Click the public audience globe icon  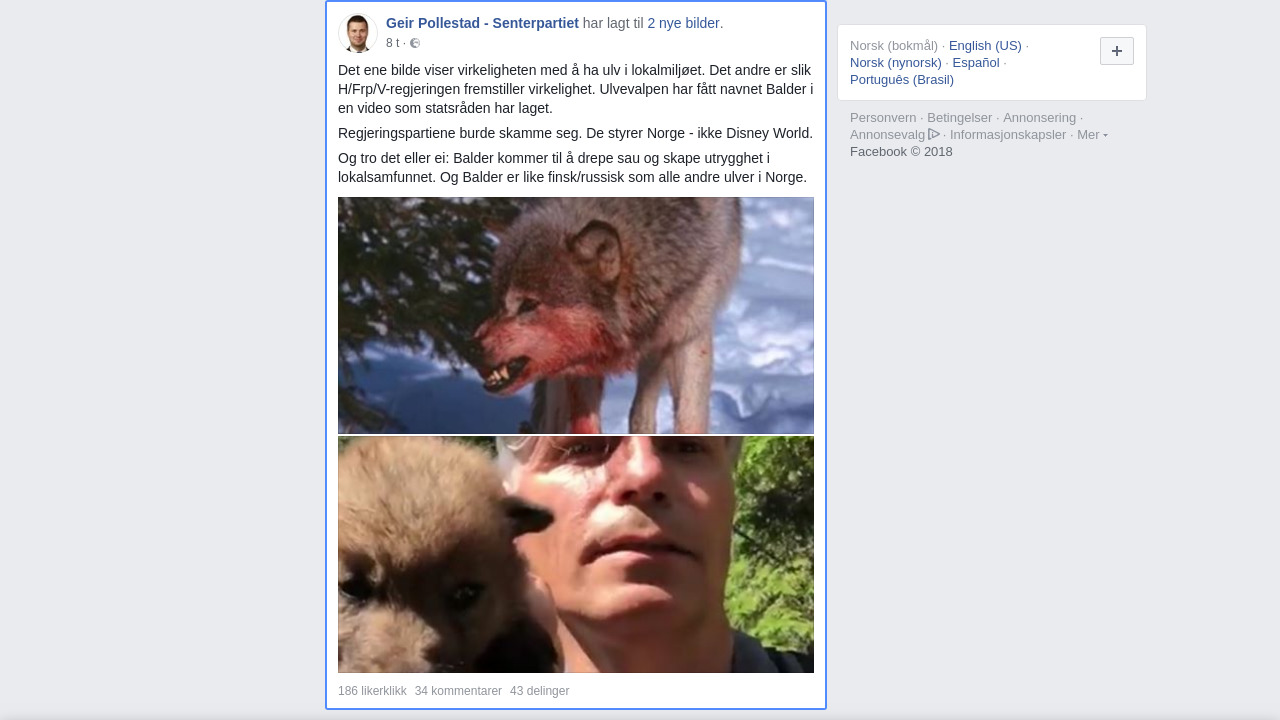tap(415, 43)
